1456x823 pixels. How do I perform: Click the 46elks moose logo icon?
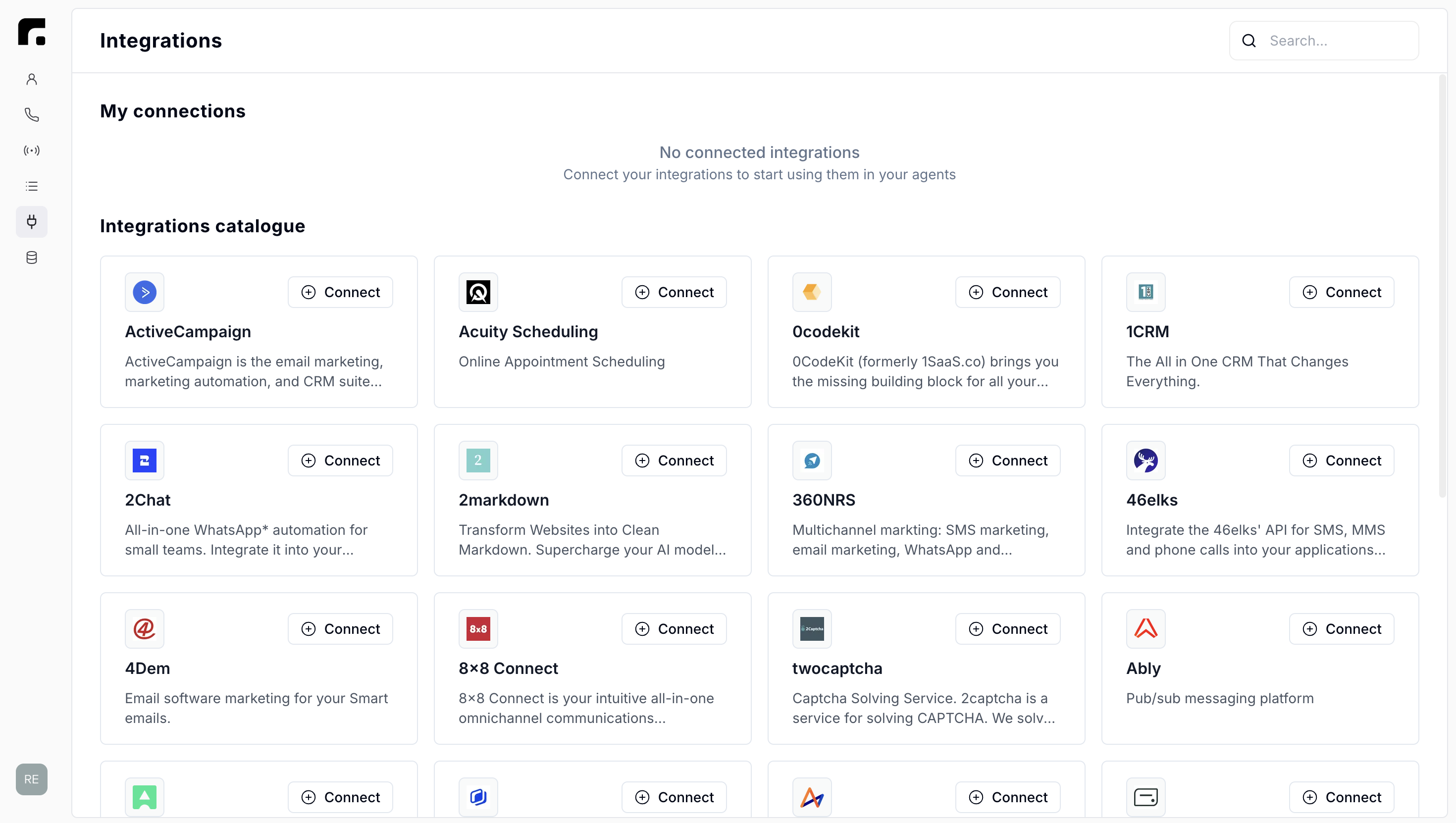click(1145, 461)
